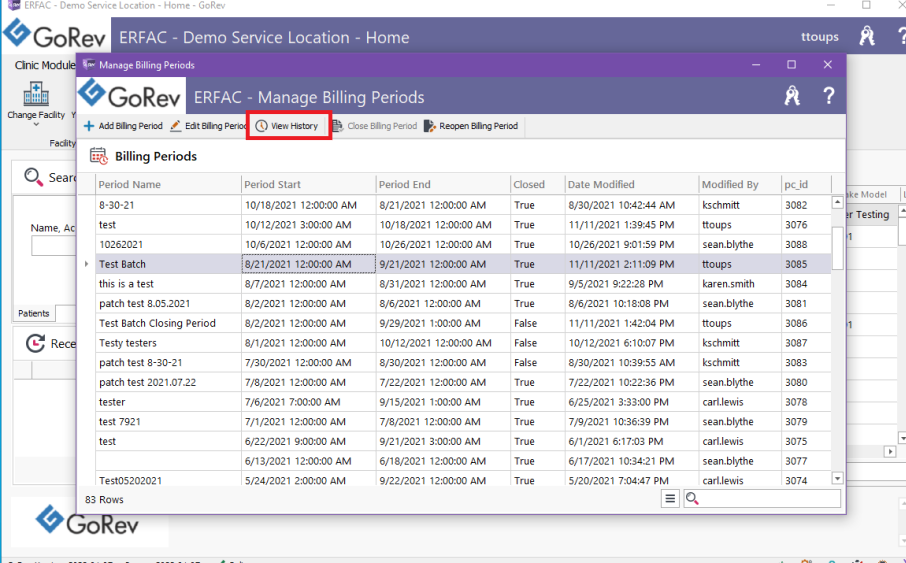Screen dimensions: 906x563
Task: Select the 10262021 period name cell
Action: tap(168, 245)
